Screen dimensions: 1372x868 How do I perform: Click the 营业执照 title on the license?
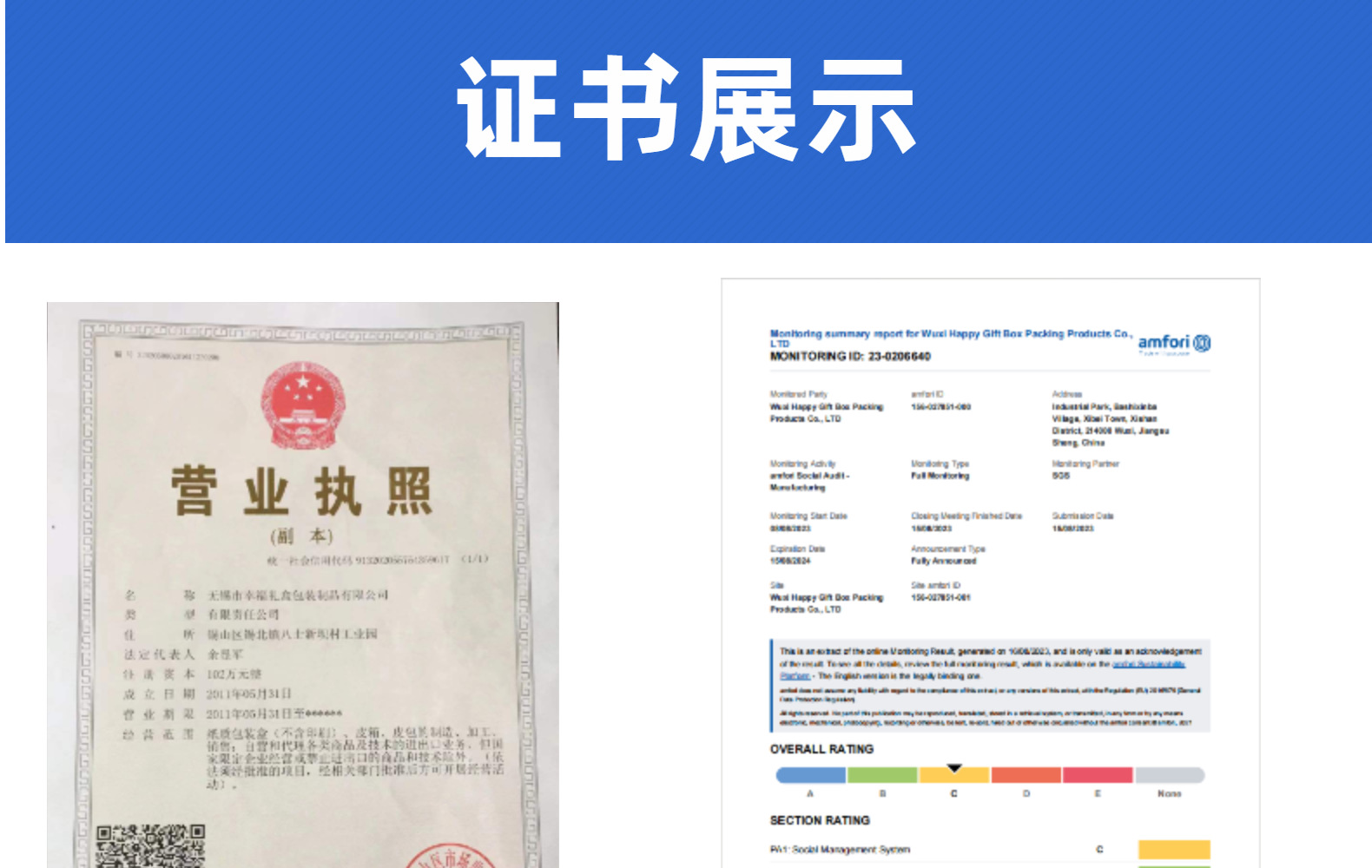tap(301, 490)
